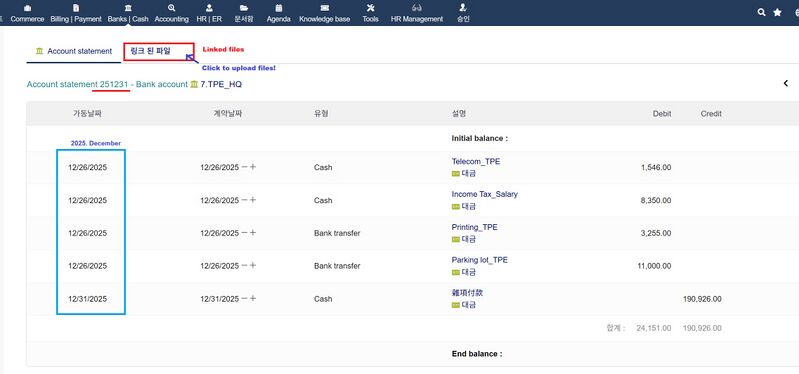Screen dimensions: 799x374
Task: Open the Printing_TPE entry
Action: tap(474, 227)
